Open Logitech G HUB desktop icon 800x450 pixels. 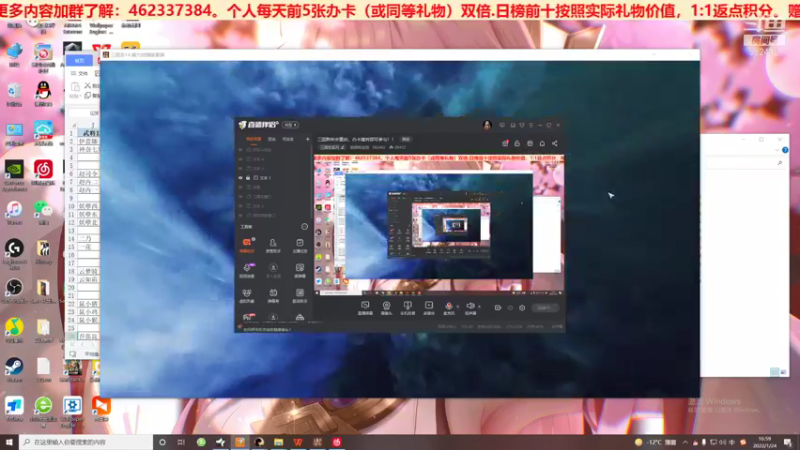coord(14,254)
